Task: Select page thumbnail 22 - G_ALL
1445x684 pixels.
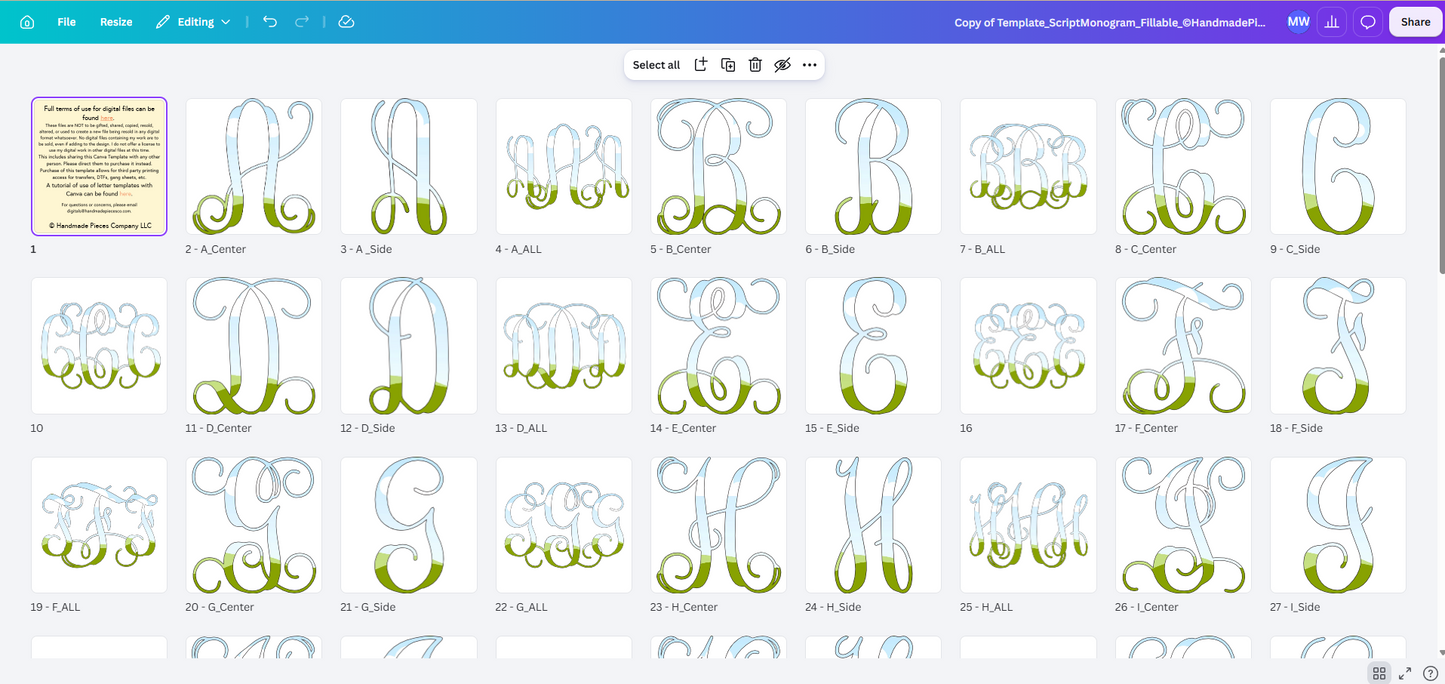Action: pyautogui.click(x=564, y=524)
